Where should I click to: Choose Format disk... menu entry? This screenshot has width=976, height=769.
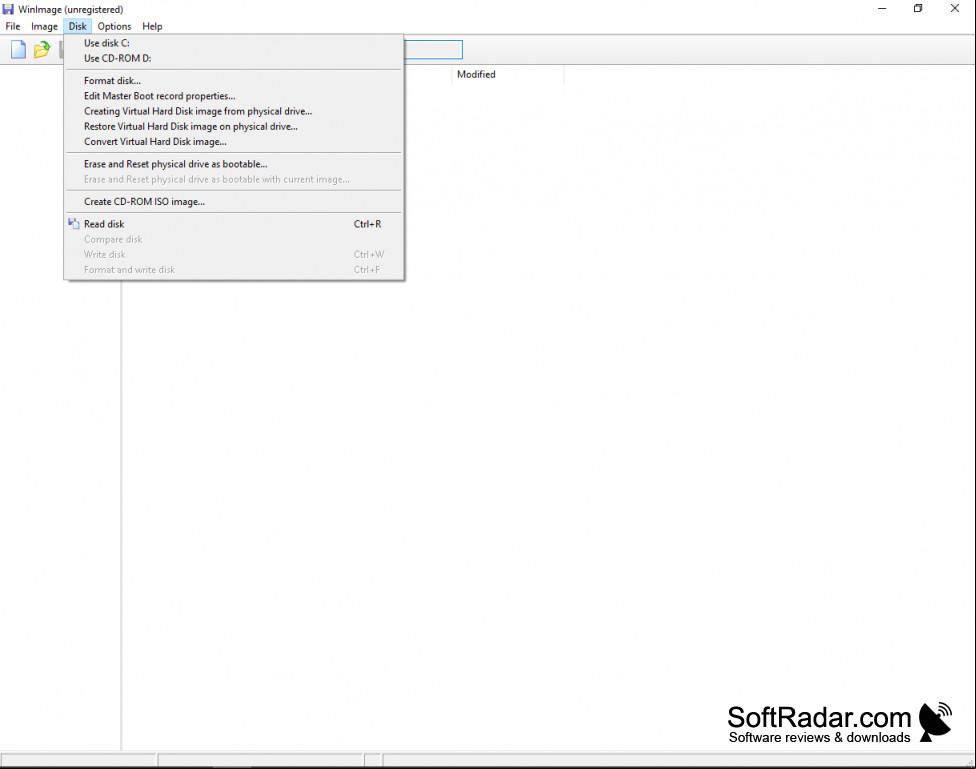tap(234, 80)
